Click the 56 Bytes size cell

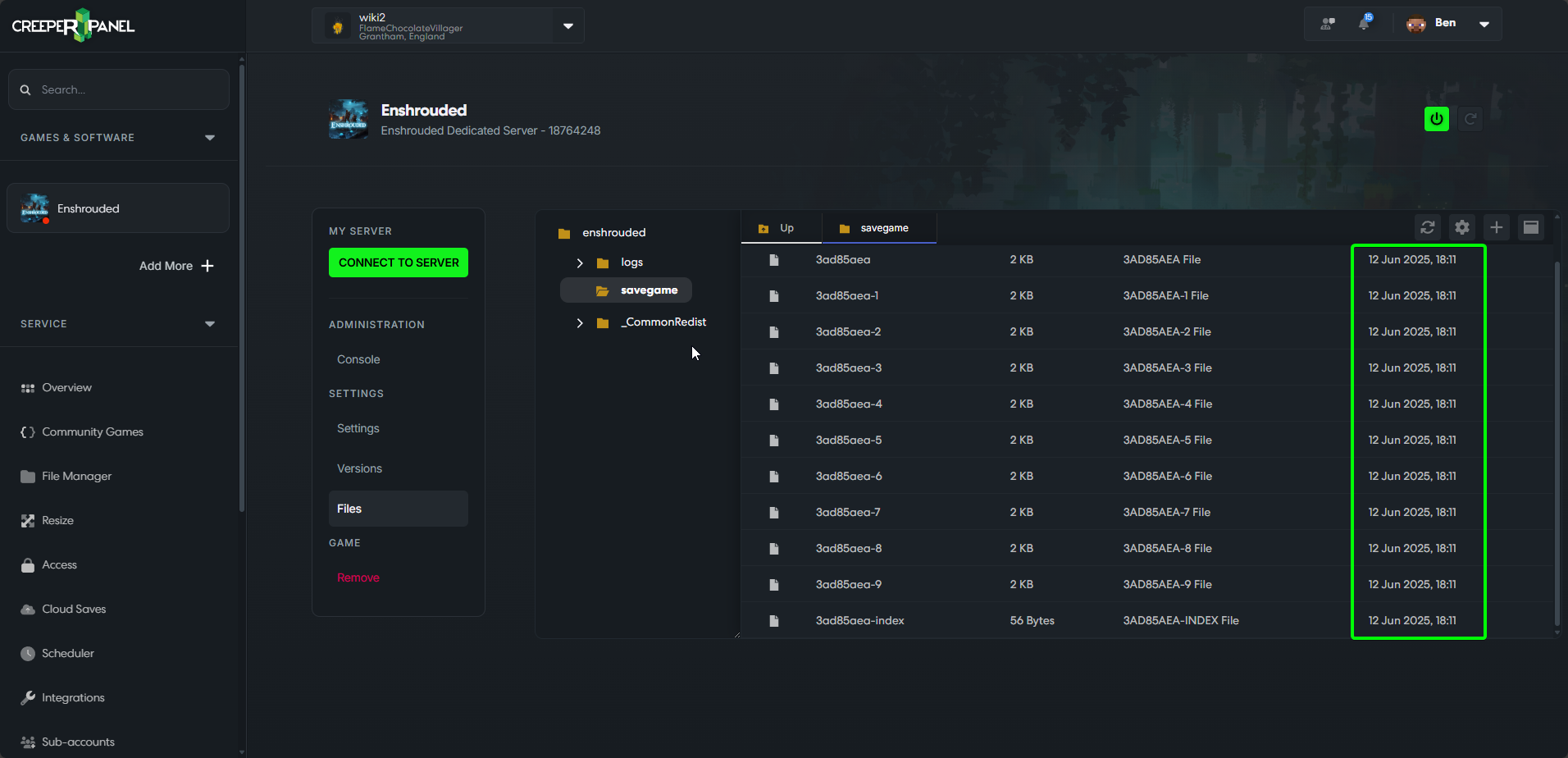tap(1032, 621)
